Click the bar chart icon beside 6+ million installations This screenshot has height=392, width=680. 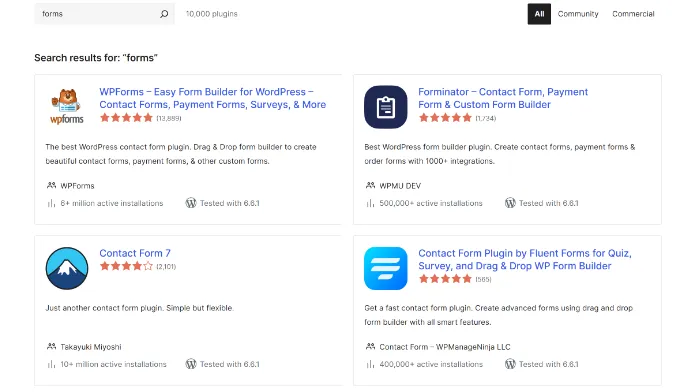click(51, 203)
